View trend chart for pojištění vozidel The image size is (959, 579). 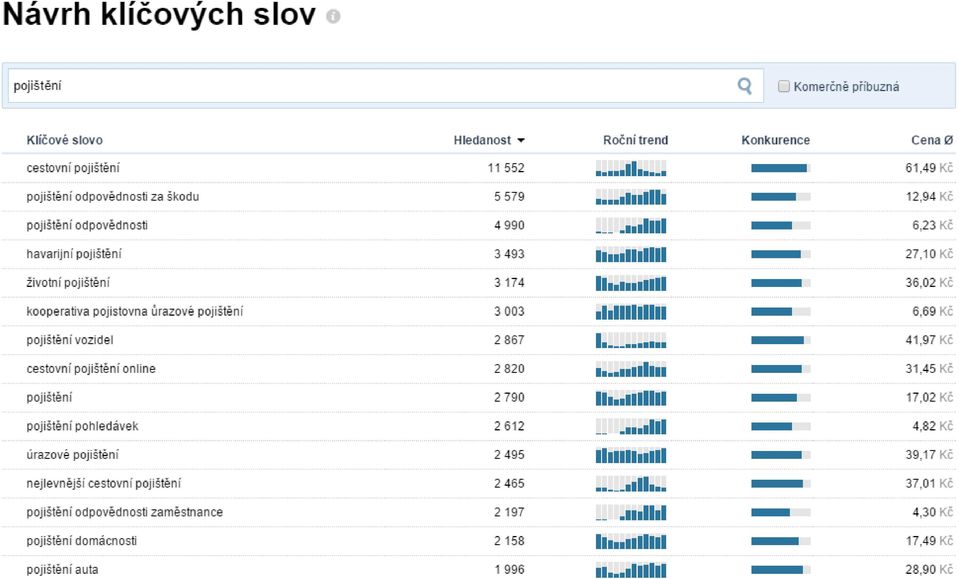click(x=631, y=341)
